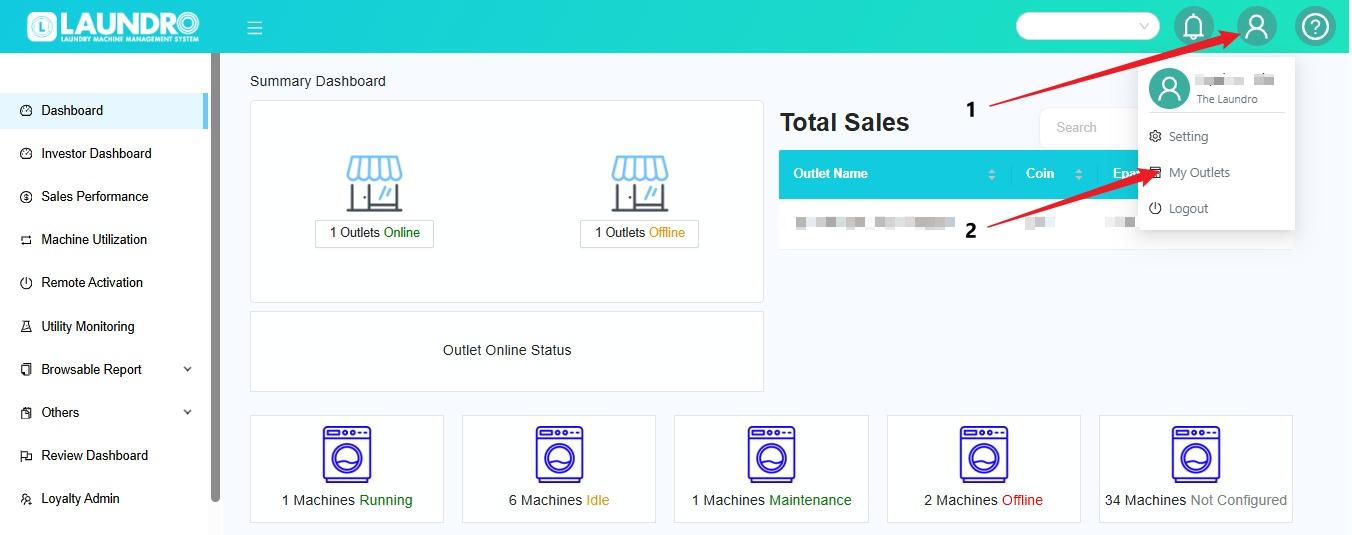
Task: Click the offline outlets shop icon
Action: (639, 183)
